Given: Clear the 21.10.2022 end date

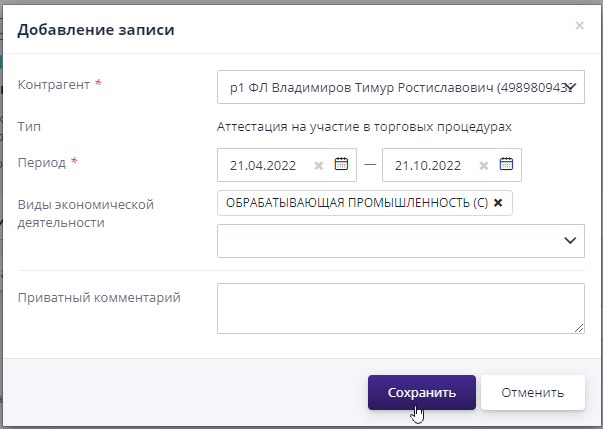Looking at the screenshot, I should (x=484, y=166).
